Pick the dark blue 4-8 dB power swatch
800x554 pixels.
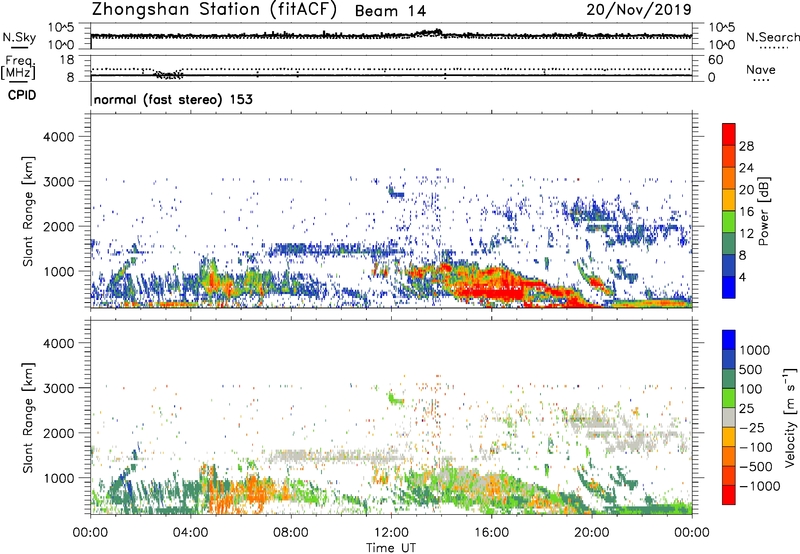[729, 266]
